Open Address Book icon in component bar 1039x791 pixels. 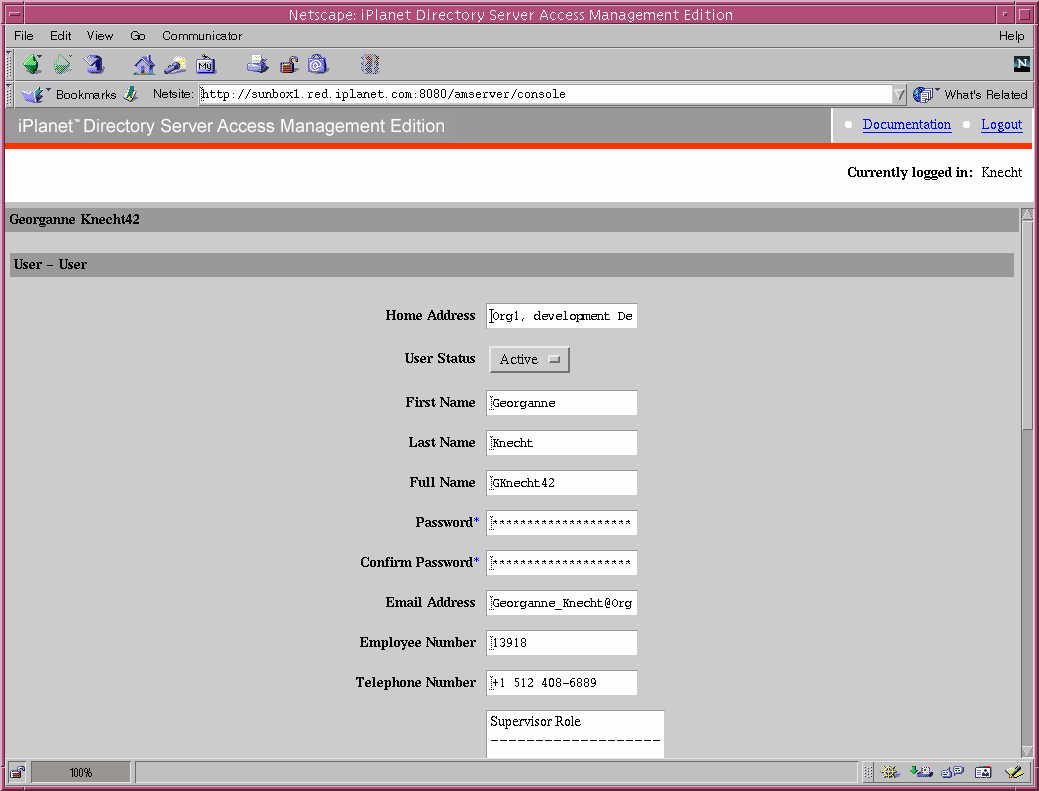coord(983,772)
